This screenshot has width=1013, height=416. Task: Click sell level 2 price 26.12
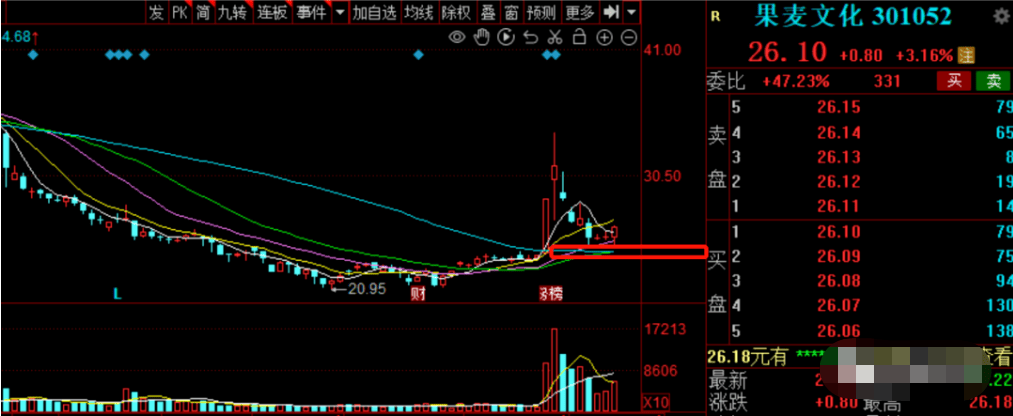838,182
